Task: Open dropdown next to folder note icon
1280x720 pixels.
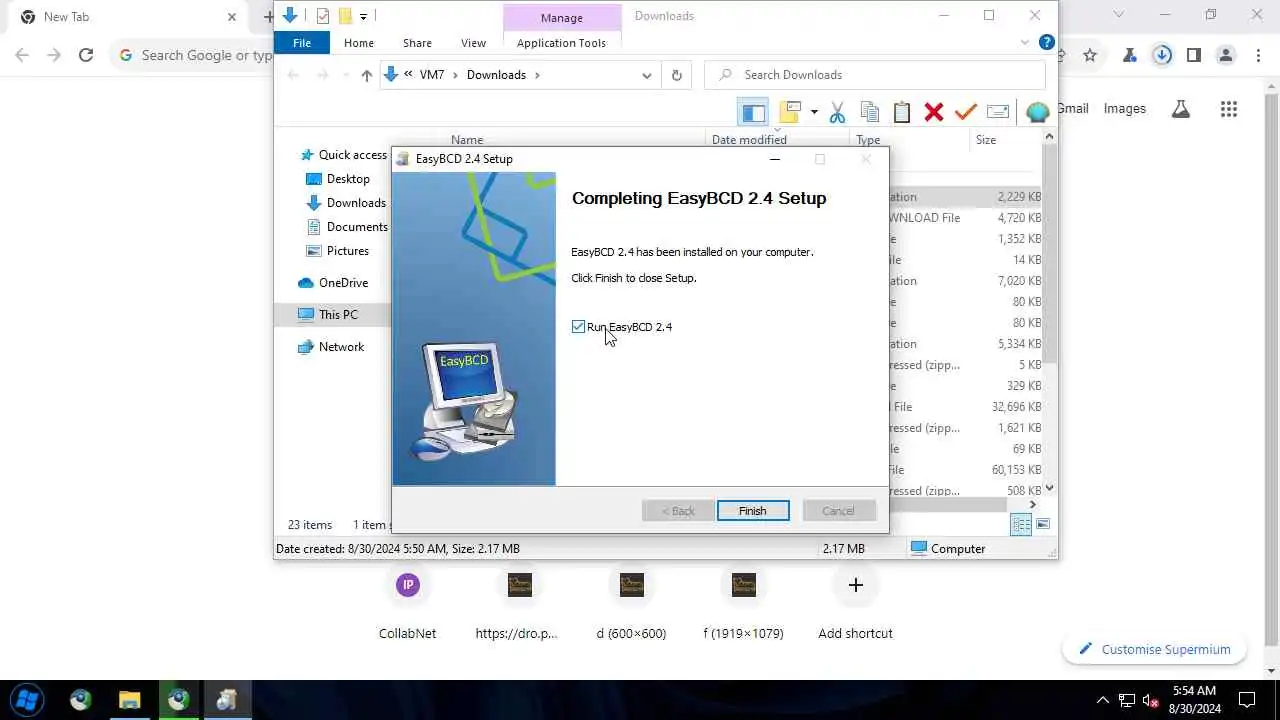Action: tap(814, 112)
